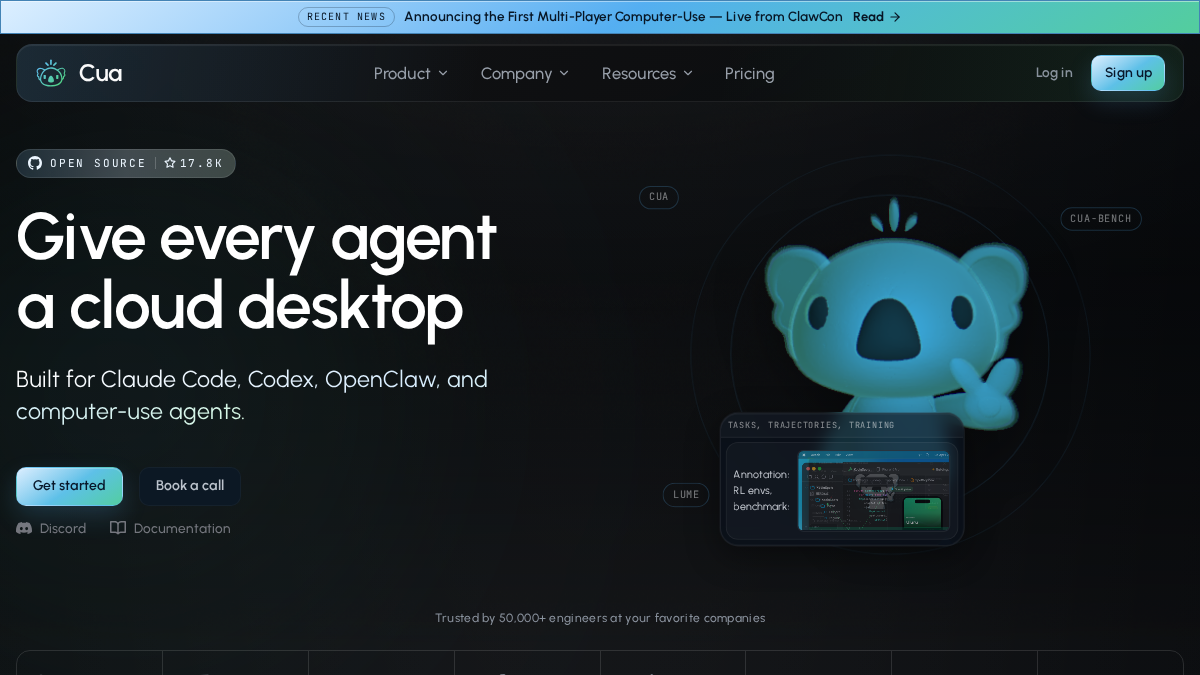Expand the Company dropdown menu

[525, 73]
